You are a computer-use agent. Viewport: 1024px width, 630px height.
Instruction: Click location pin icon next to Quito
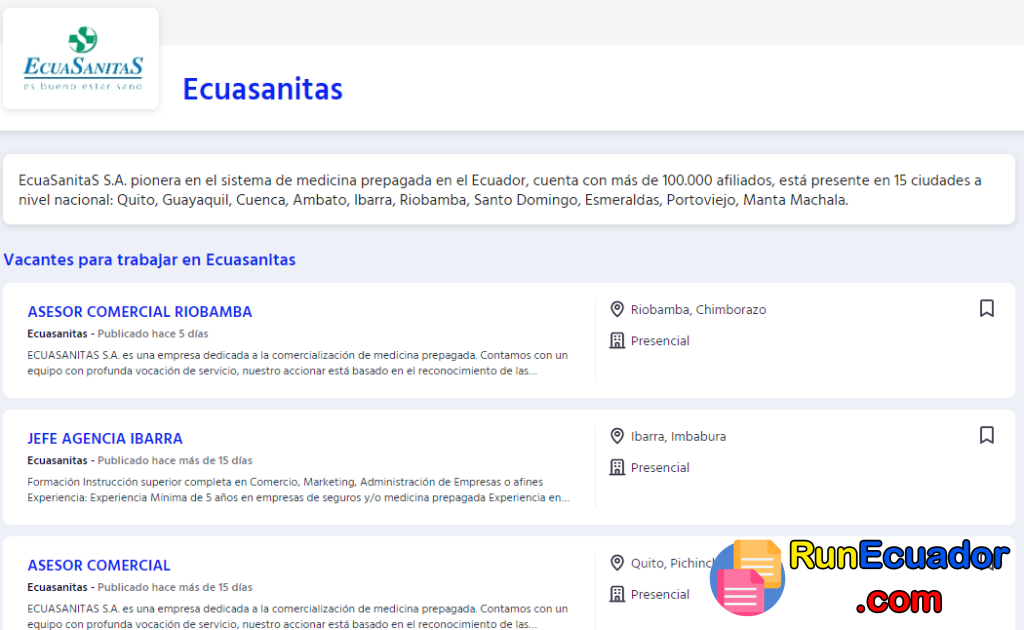tap(616, 563)
